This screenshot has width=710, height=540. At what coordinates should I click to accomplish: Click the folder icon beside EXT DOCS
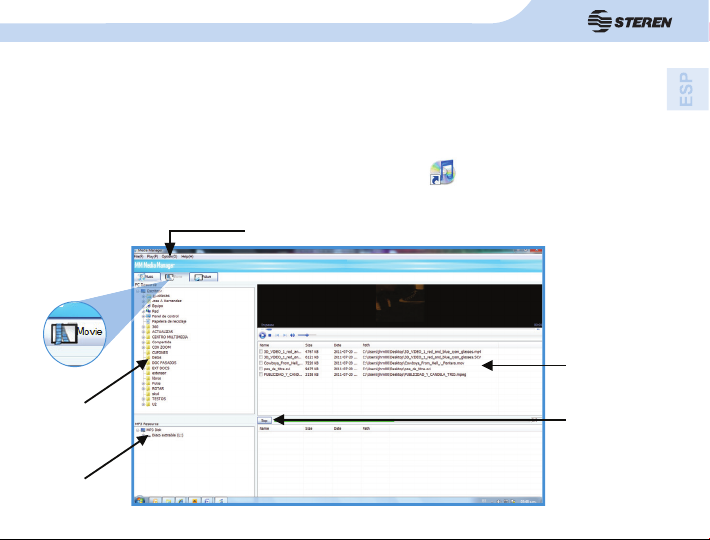pos(149,368)
